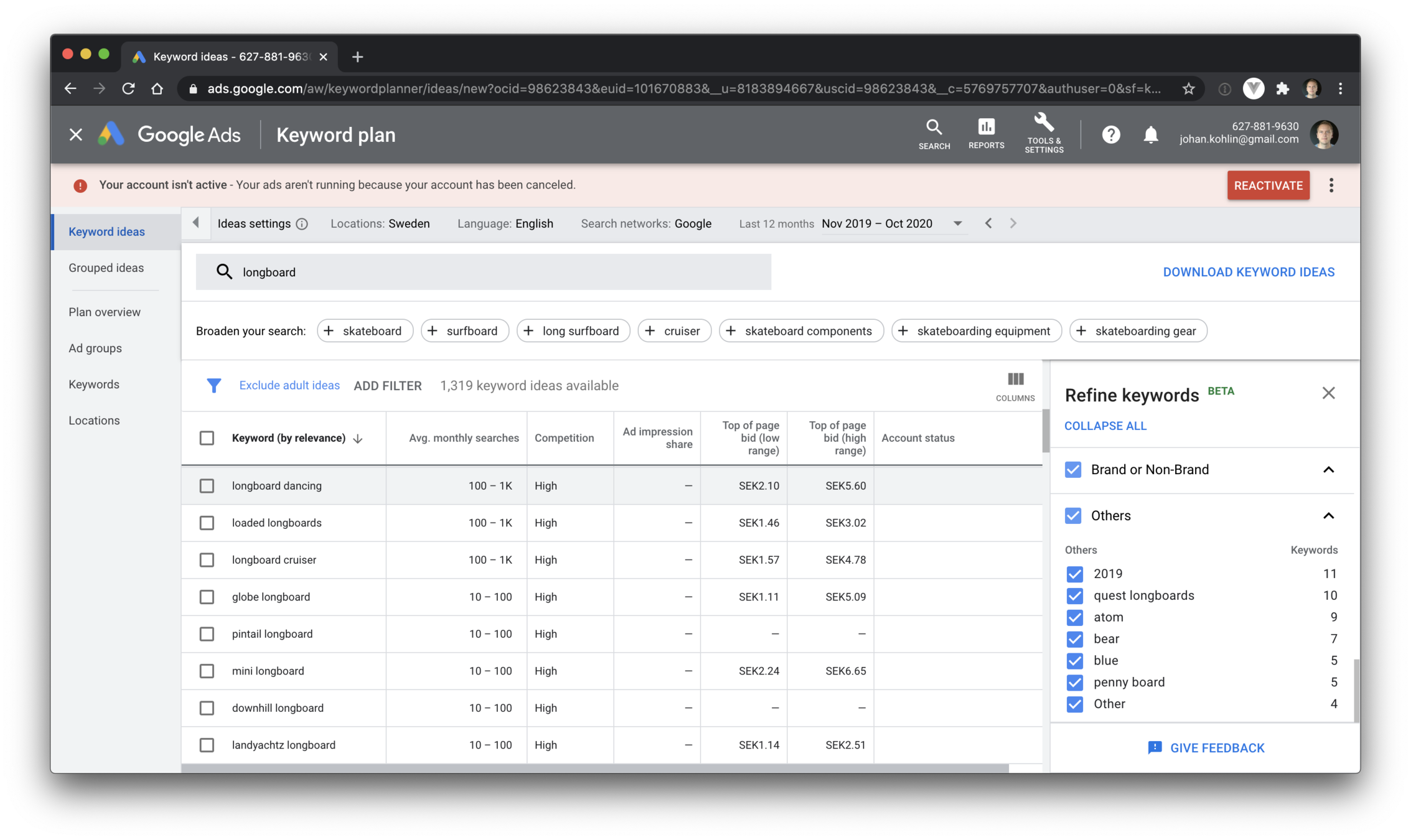Uncheck the quest longboards filter
This screenshot has height=840, width=1411.
(1074, 595)
